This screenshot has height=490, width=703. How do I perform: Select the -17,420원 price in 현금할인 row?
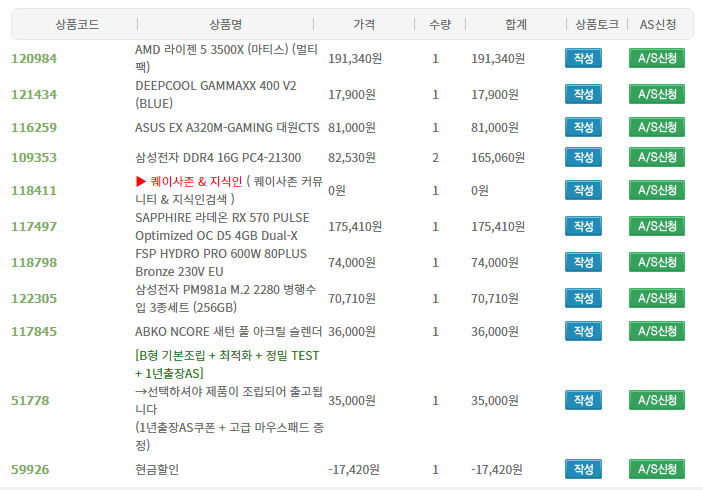(354, 470)
